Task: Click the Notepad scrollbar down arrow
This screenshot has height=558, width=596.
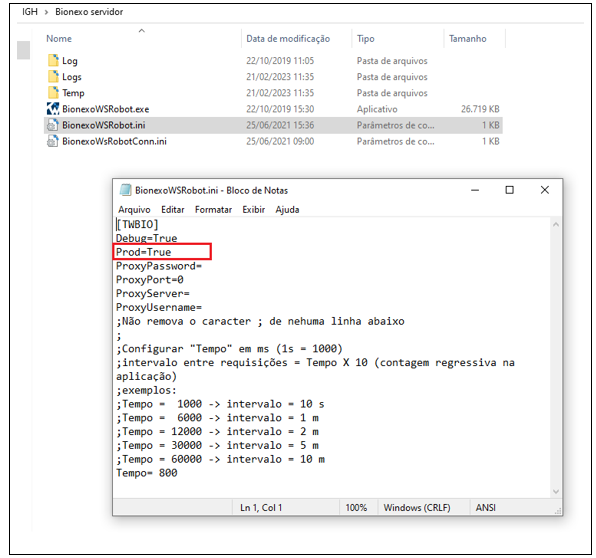Action: (556, 491)
